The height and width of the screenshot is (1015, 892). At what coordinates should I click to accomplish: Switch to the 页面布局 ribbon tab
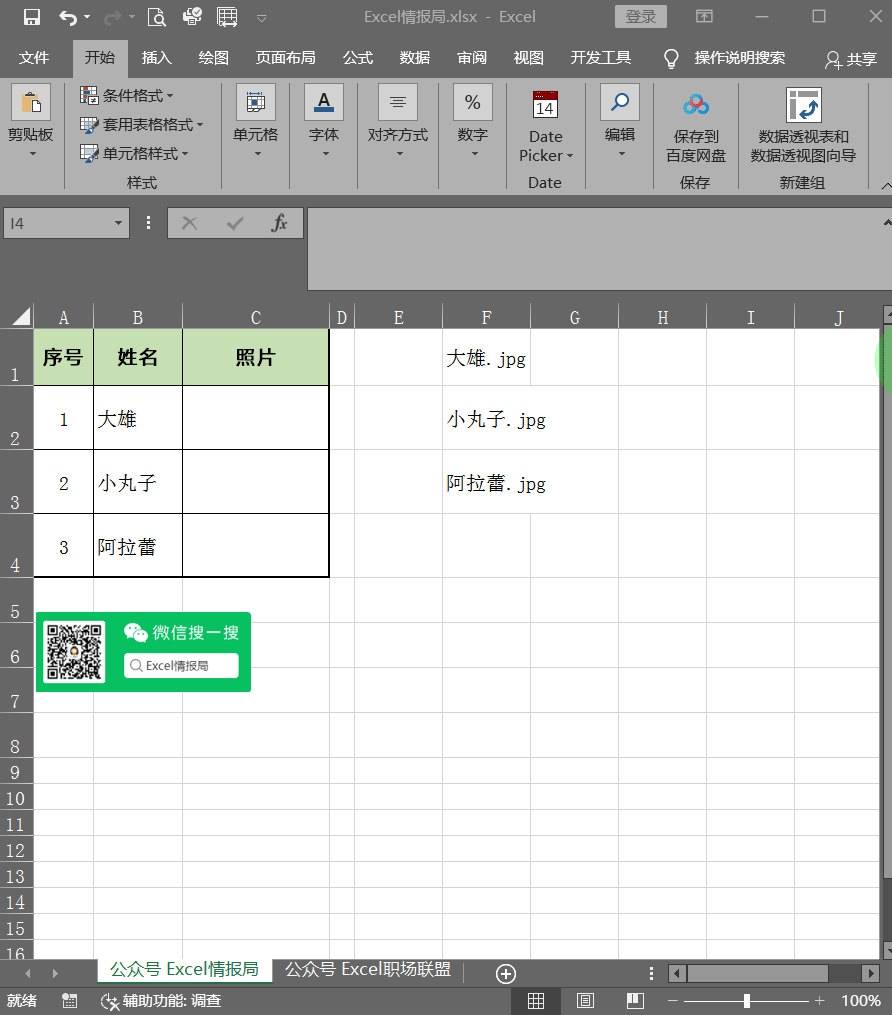coord(285,58)
